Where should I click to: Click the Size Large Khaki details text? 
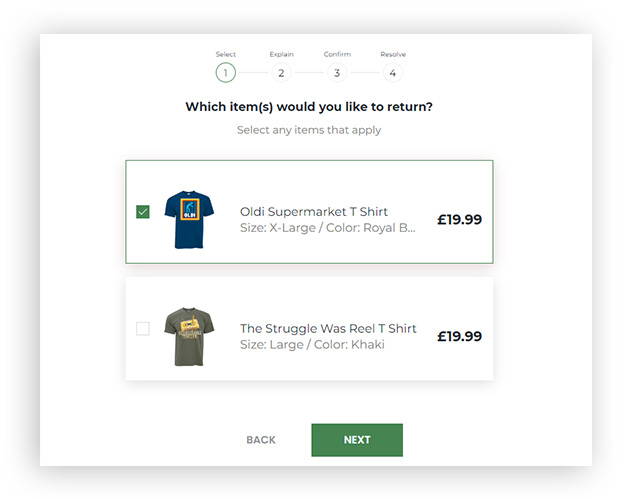tap(312, 345)
